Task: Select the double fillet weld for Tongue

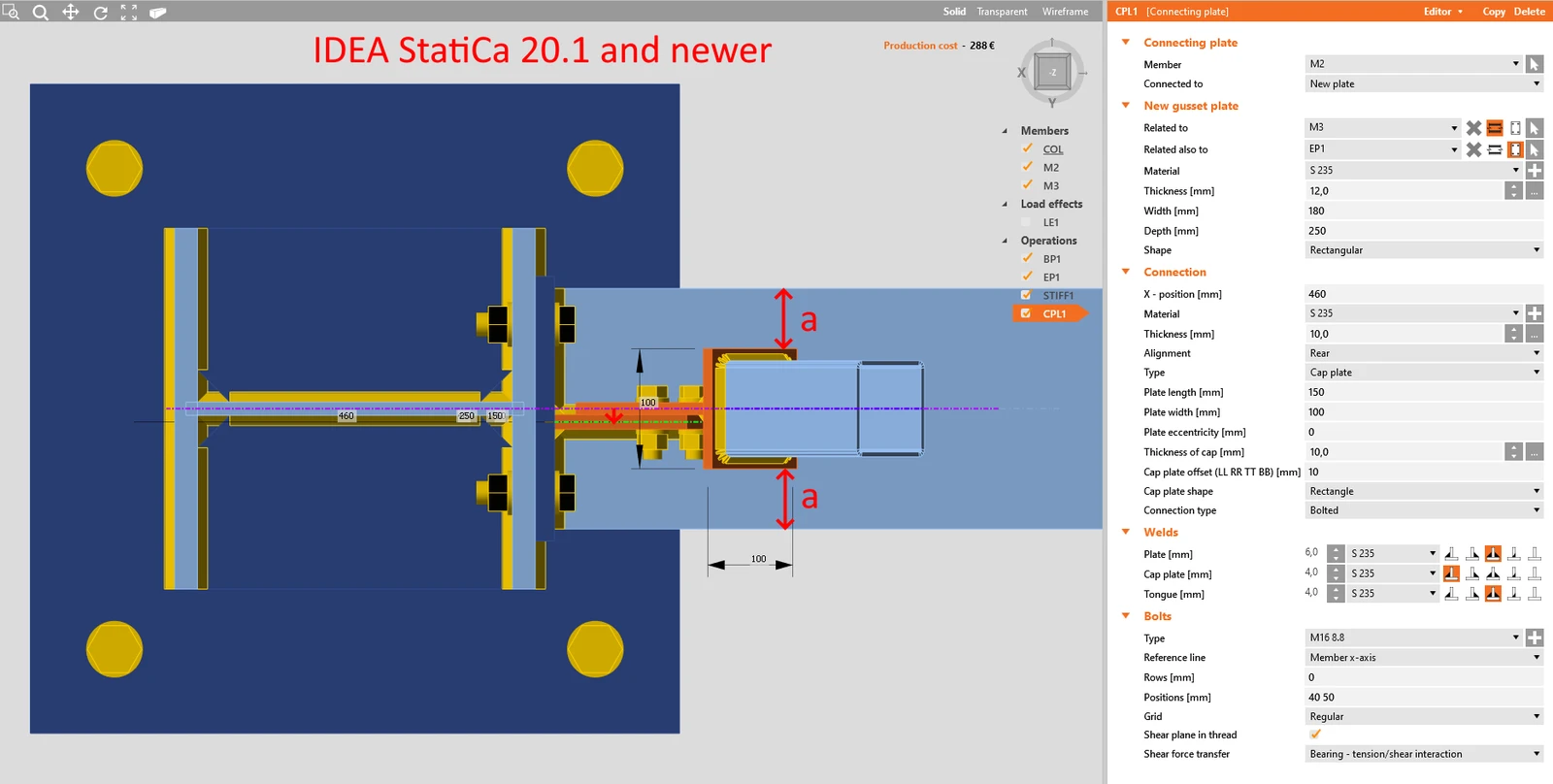Action: point(1493,594)
